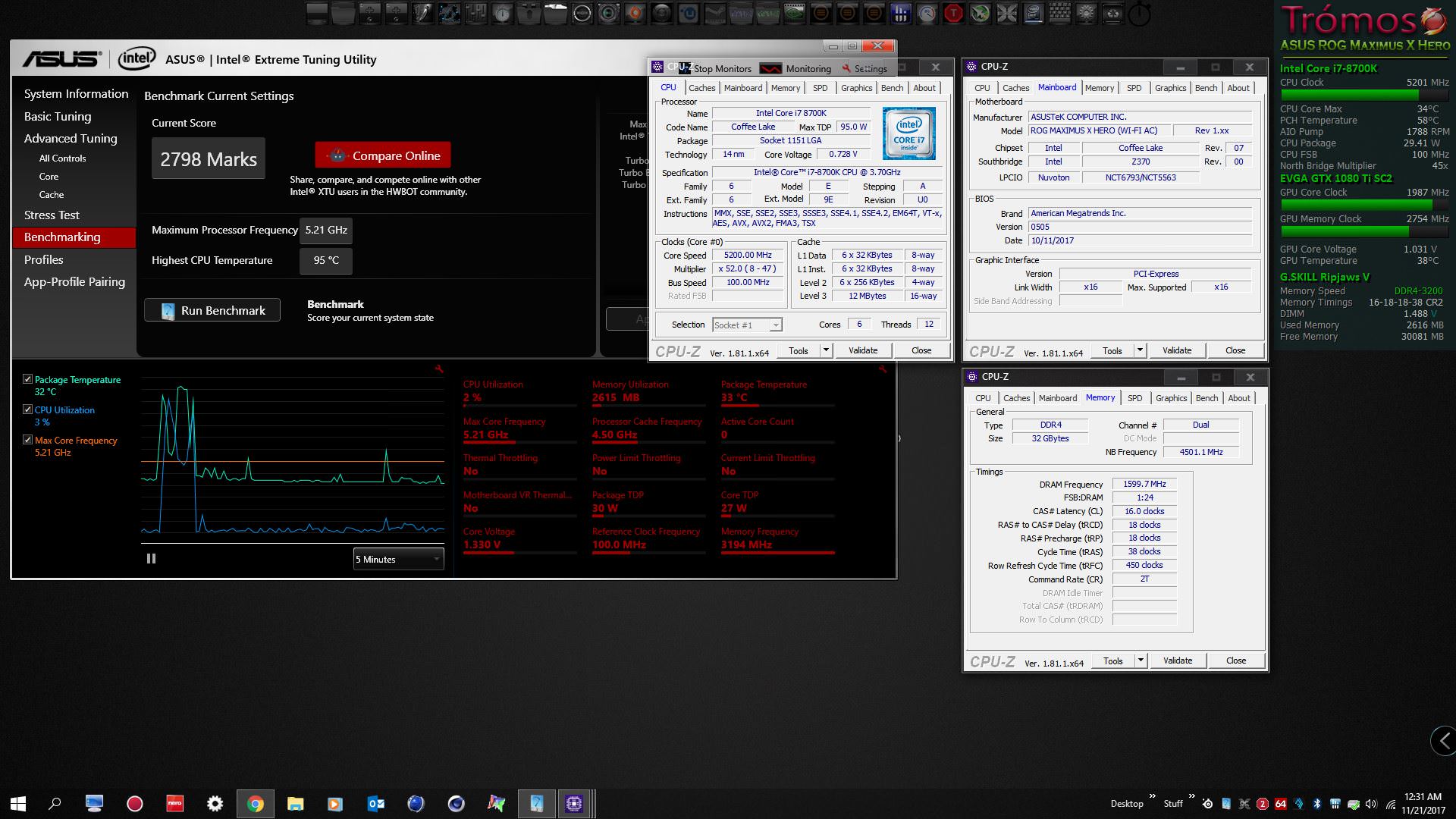Open Cinema 4D sphere icon on the taskbar
Image resolution: width=1456 pixels, height=819 pixels.
click(456, 804)
